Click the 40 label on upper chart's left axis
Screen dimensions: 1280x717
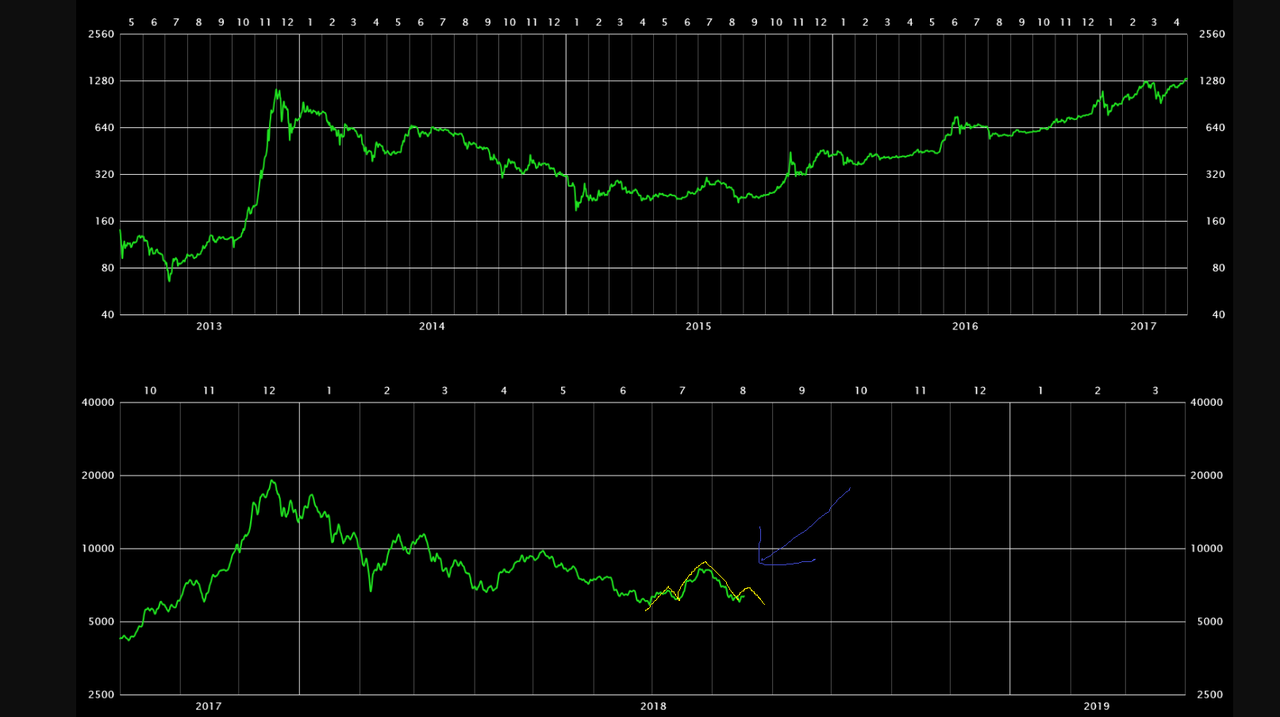pyautogui.click(x=109, y=316)
